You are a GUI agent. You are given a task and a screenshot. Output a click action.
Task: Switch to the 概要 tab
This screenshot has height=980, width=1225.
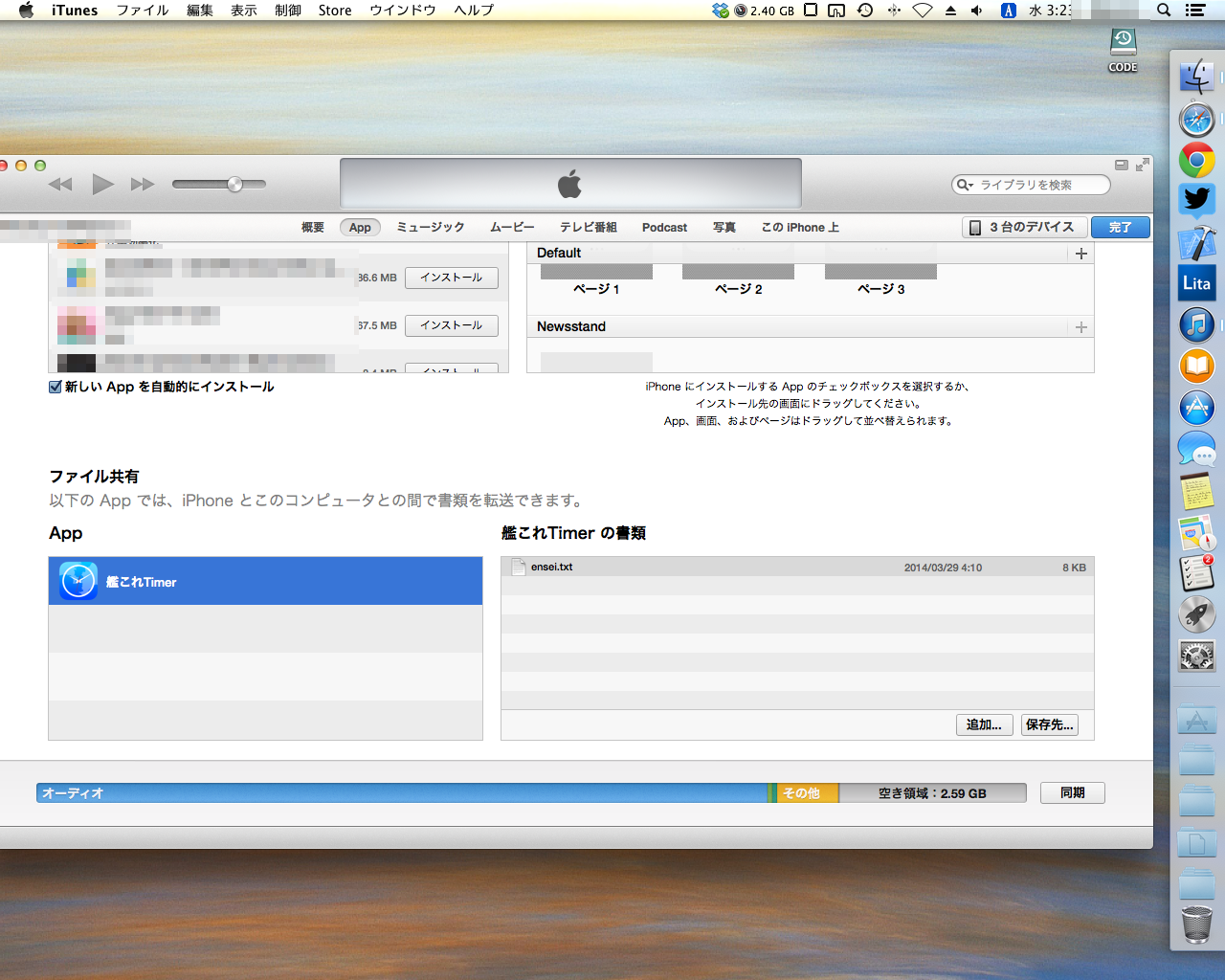click(313, 227)
